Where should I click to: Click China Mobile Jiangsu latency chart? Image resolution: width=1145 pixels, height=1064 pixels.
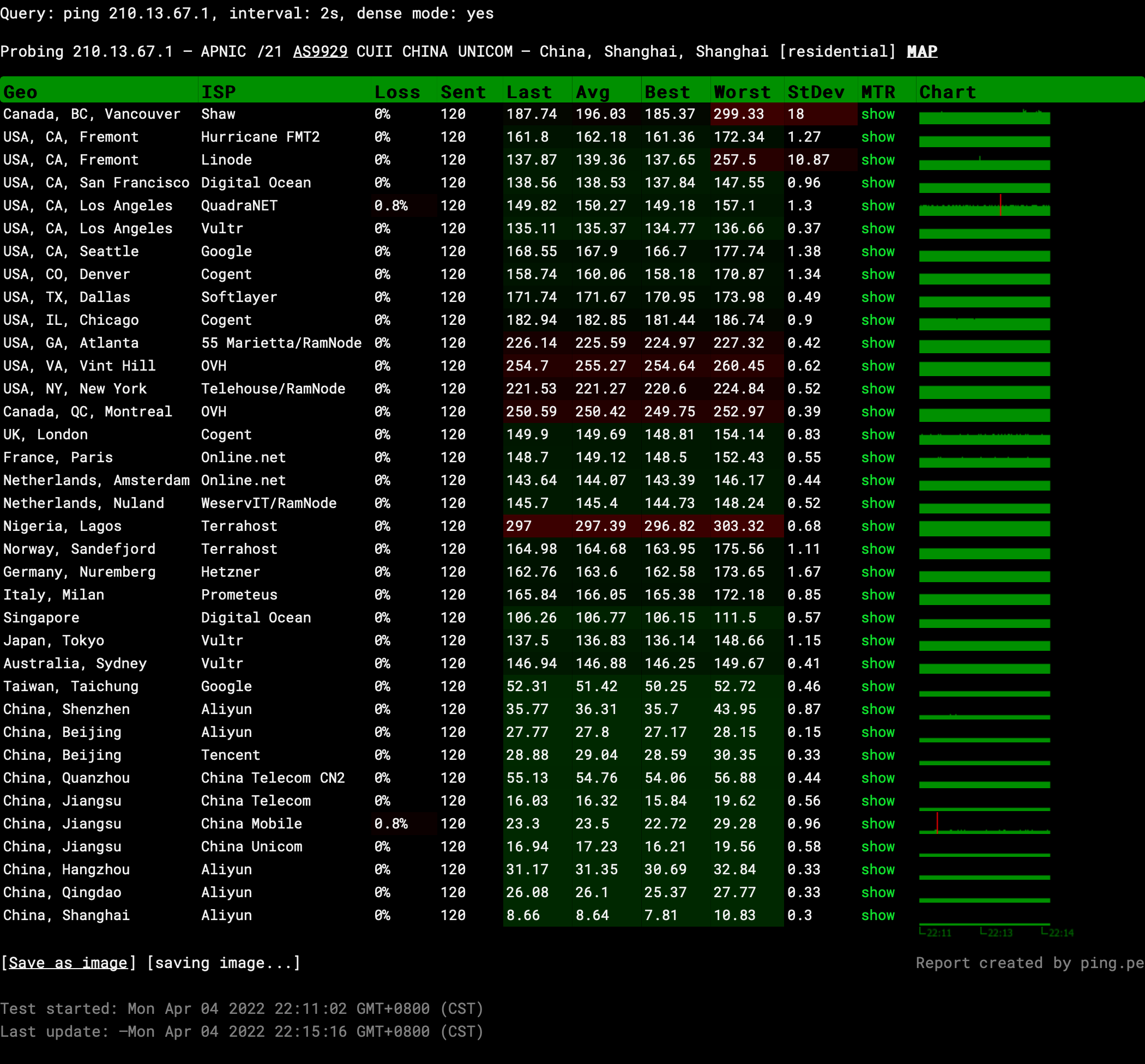(x=984, y=824)
